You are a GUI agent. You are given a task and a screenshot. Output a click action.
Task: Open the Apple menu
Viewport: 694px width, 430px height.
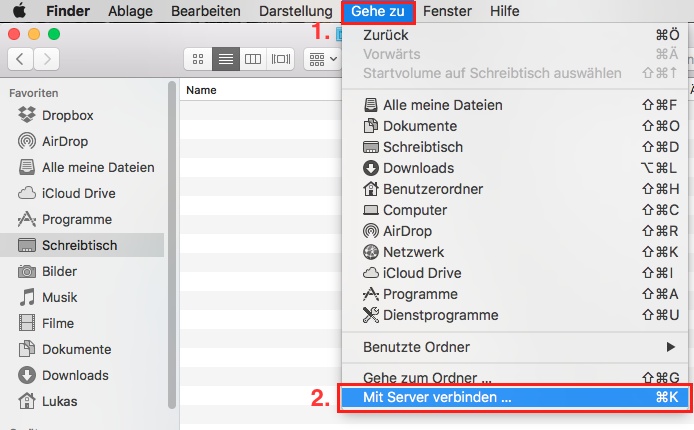19,11
